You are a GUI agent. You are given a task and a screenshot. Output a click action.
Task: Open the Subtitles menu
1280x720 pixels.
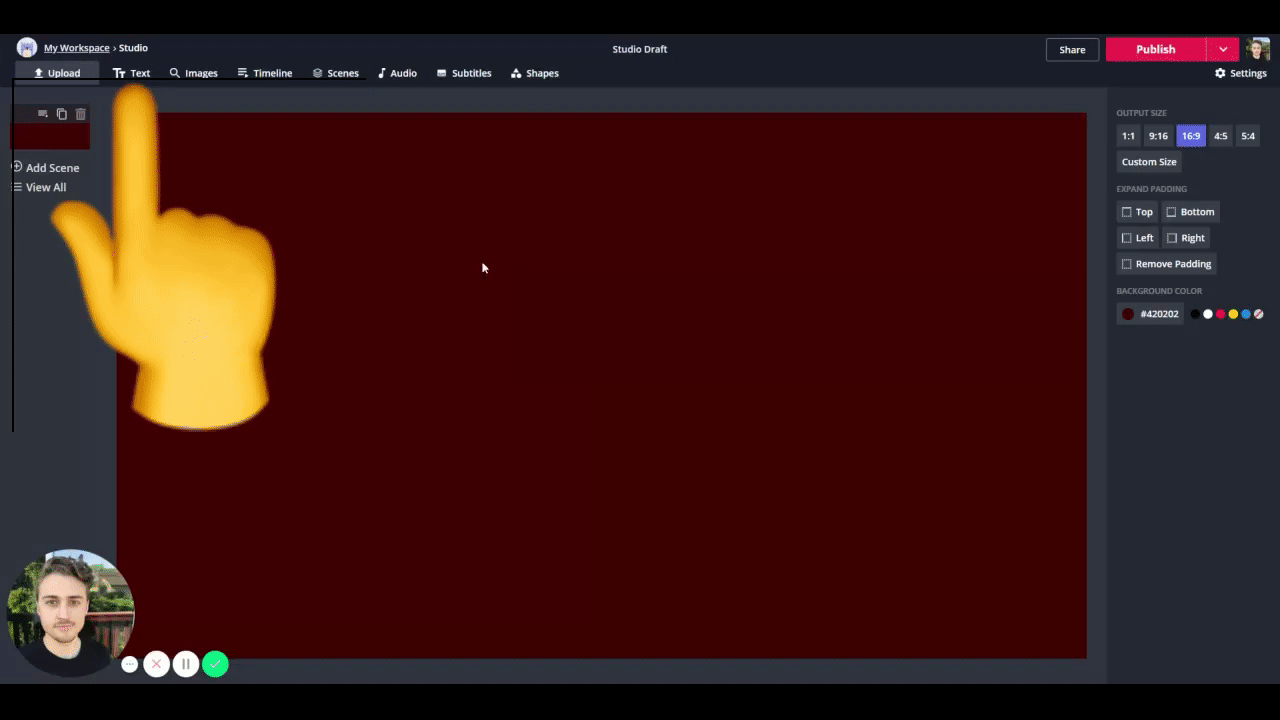[464, 73]
